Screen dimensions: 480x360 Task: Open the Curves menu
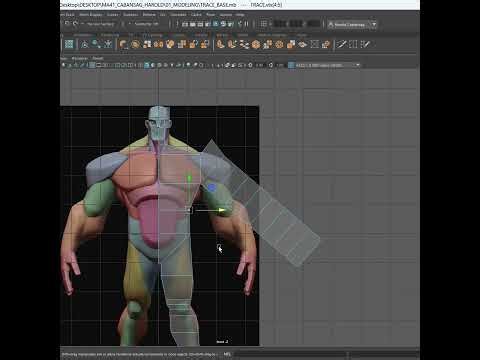coord(113,15)
